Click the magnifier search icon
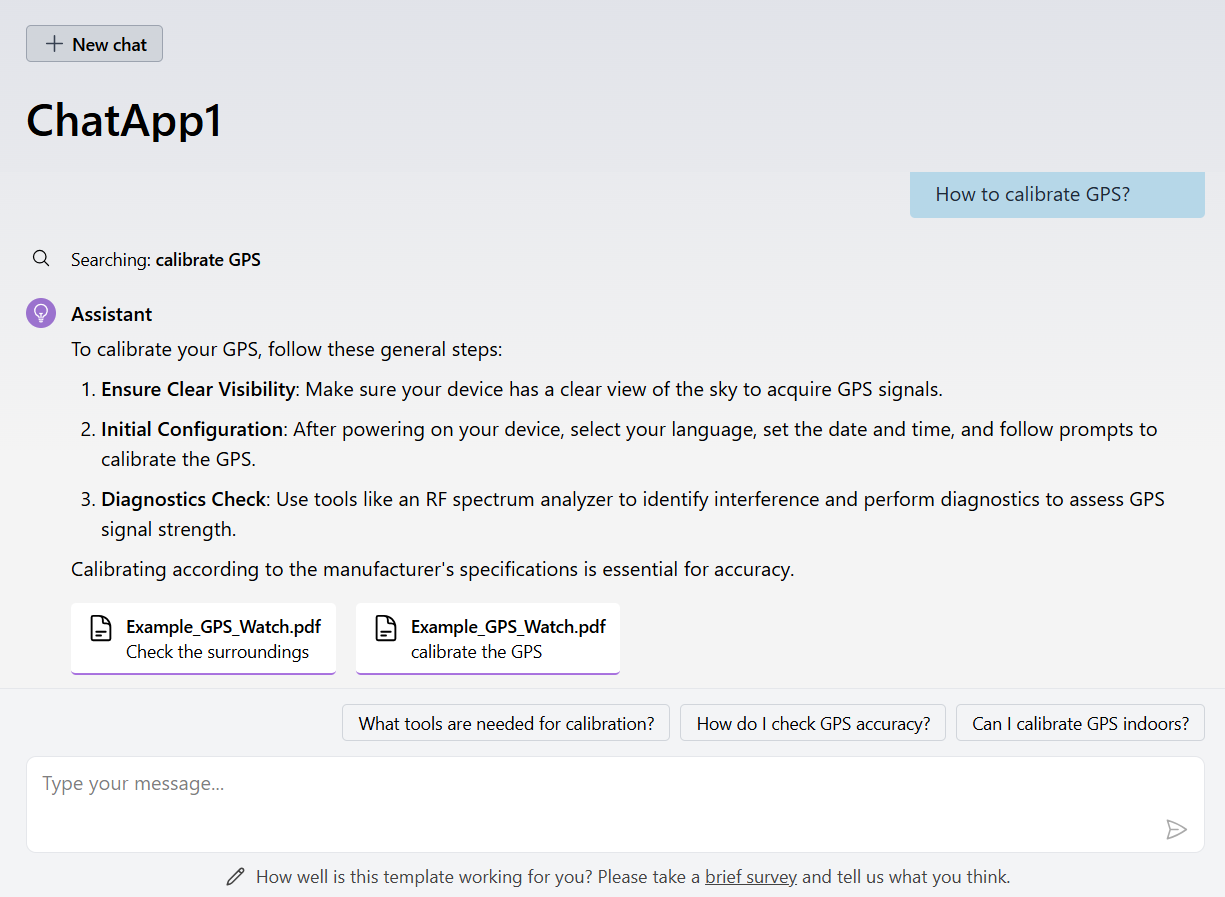This screenshot has height=897, width=1225. [x=41, y=259]
